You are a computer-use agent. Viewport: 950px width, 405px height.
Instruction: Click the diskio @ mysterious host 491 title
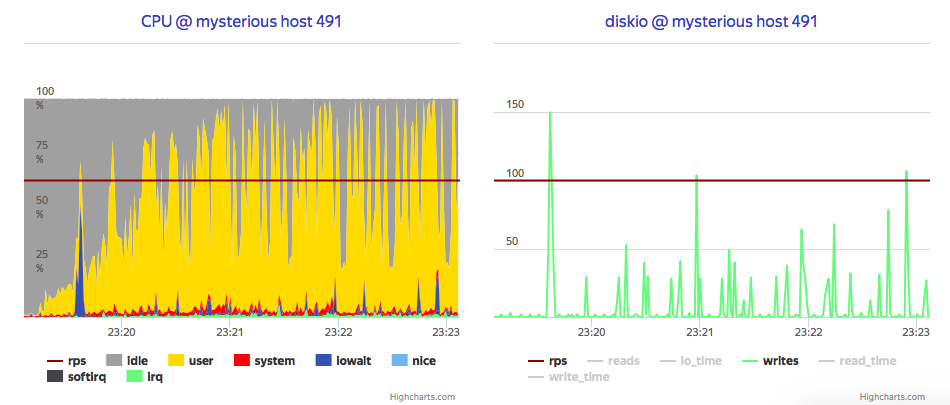[711, 22]
